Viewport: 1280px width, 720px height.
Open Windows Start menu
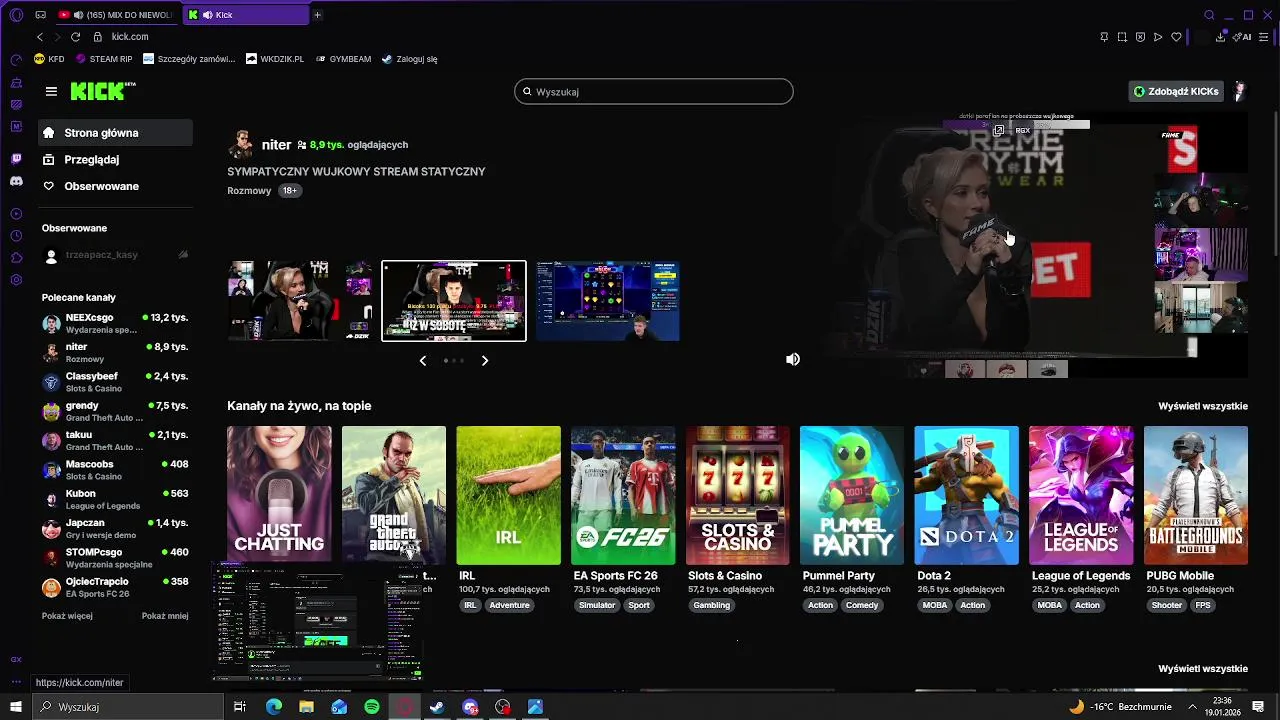coord(16,707)
